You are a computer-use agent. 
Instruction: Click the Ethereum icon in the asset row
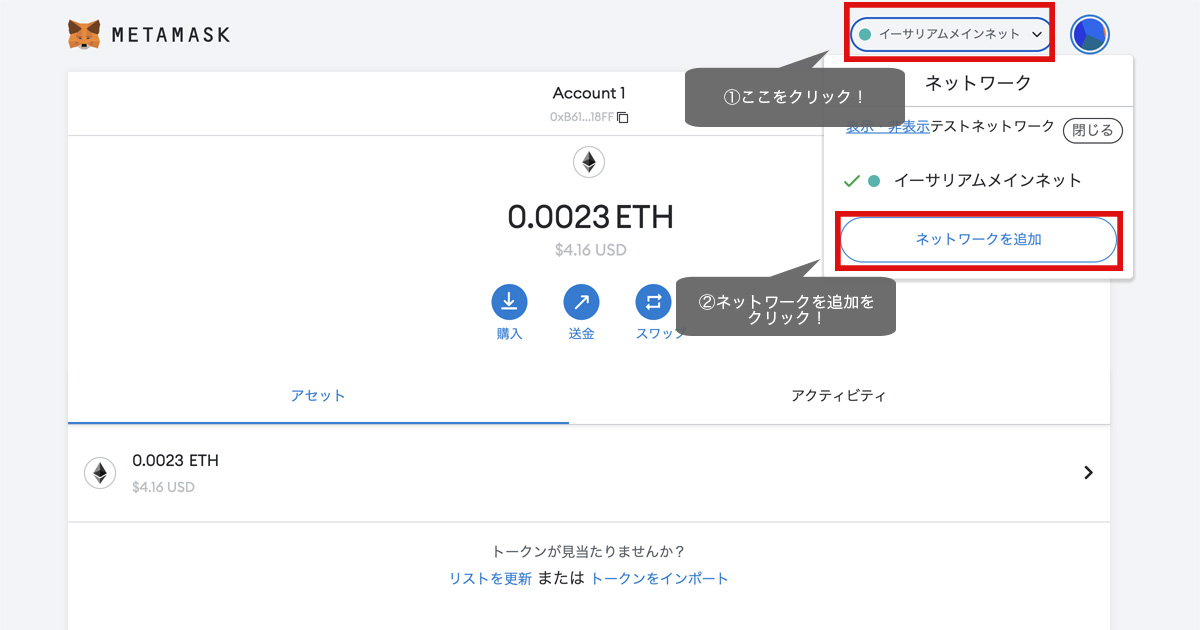click(99, 473)
